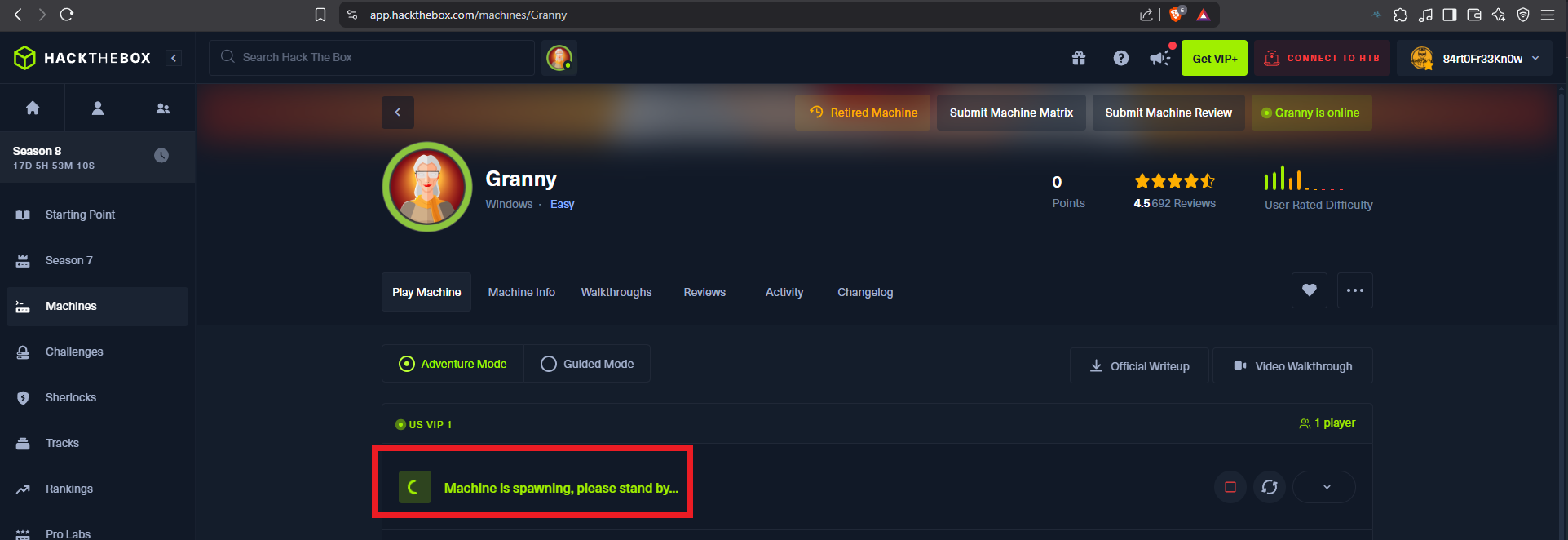Click Submit Machine Review button
The image size is (1568, 540).
click(x=1168, y=113)
